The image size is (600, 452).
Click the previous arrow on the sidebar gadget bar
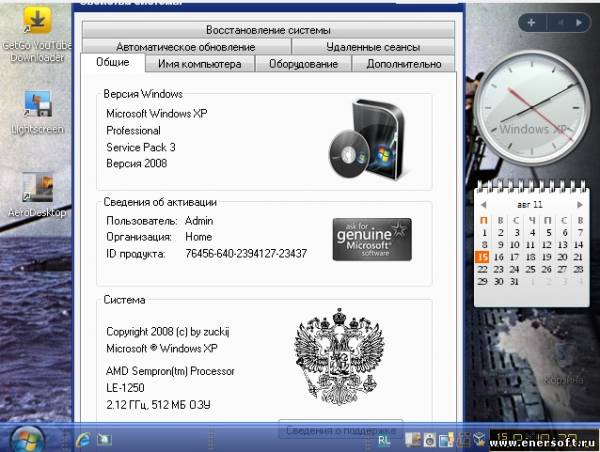coord(560,23)
